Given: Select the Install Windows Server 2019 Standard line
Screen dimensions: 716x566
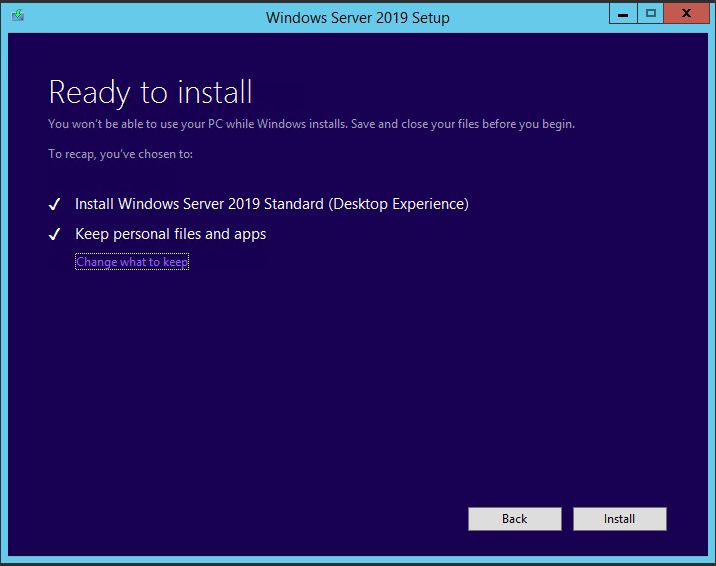Looking at the screenshot, I should 271,204.
